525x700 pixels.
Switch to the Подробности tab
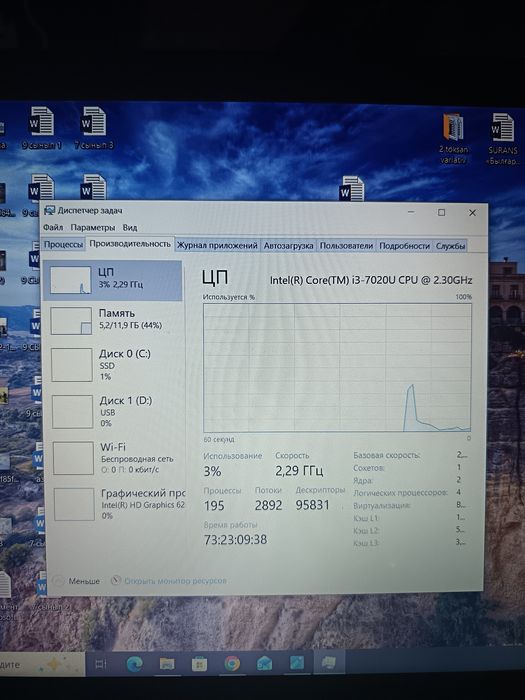coord(404,246)
